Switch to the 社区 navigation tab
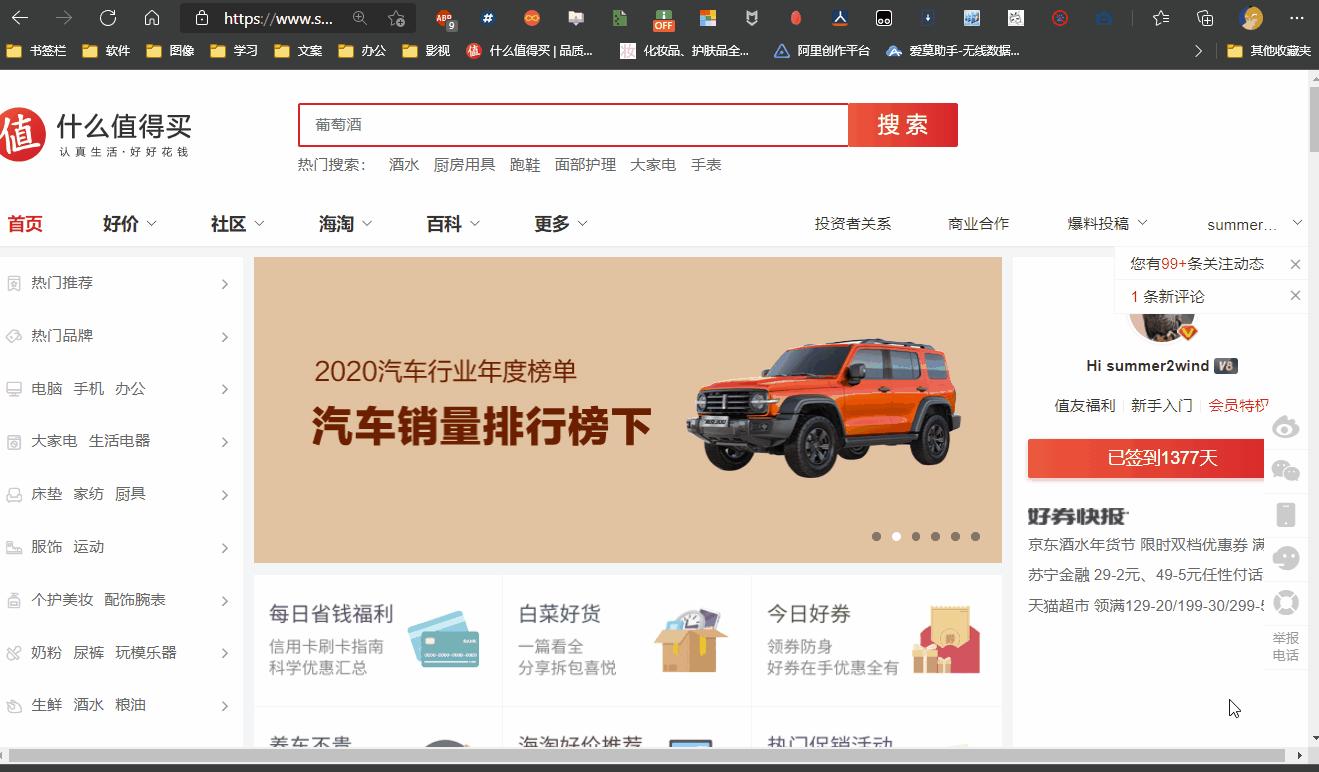Screen dimensions: 1319x772 tap(230, 223)
